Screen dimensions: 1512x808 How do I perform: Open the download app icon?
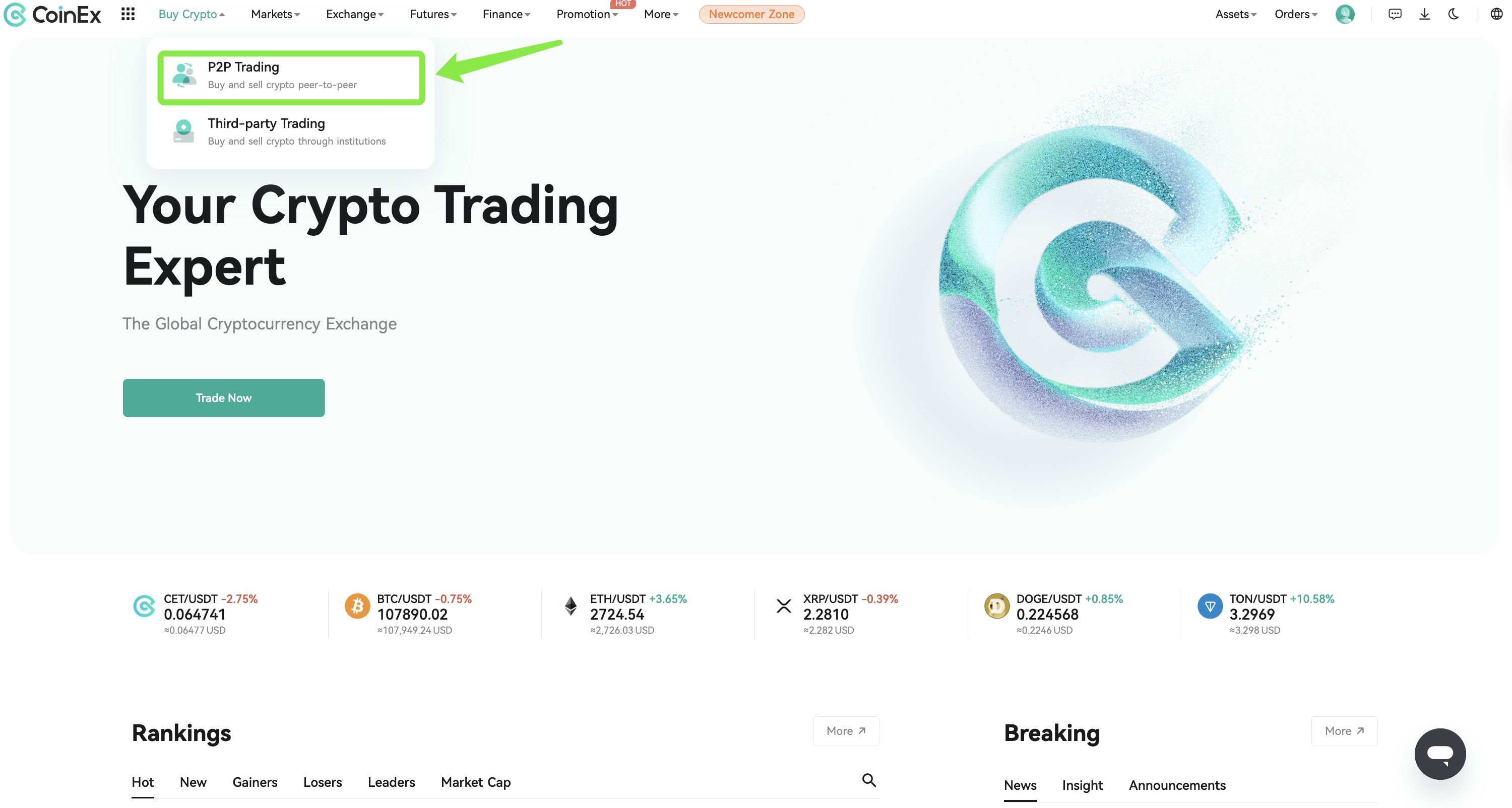click(x=1424, y=14)
